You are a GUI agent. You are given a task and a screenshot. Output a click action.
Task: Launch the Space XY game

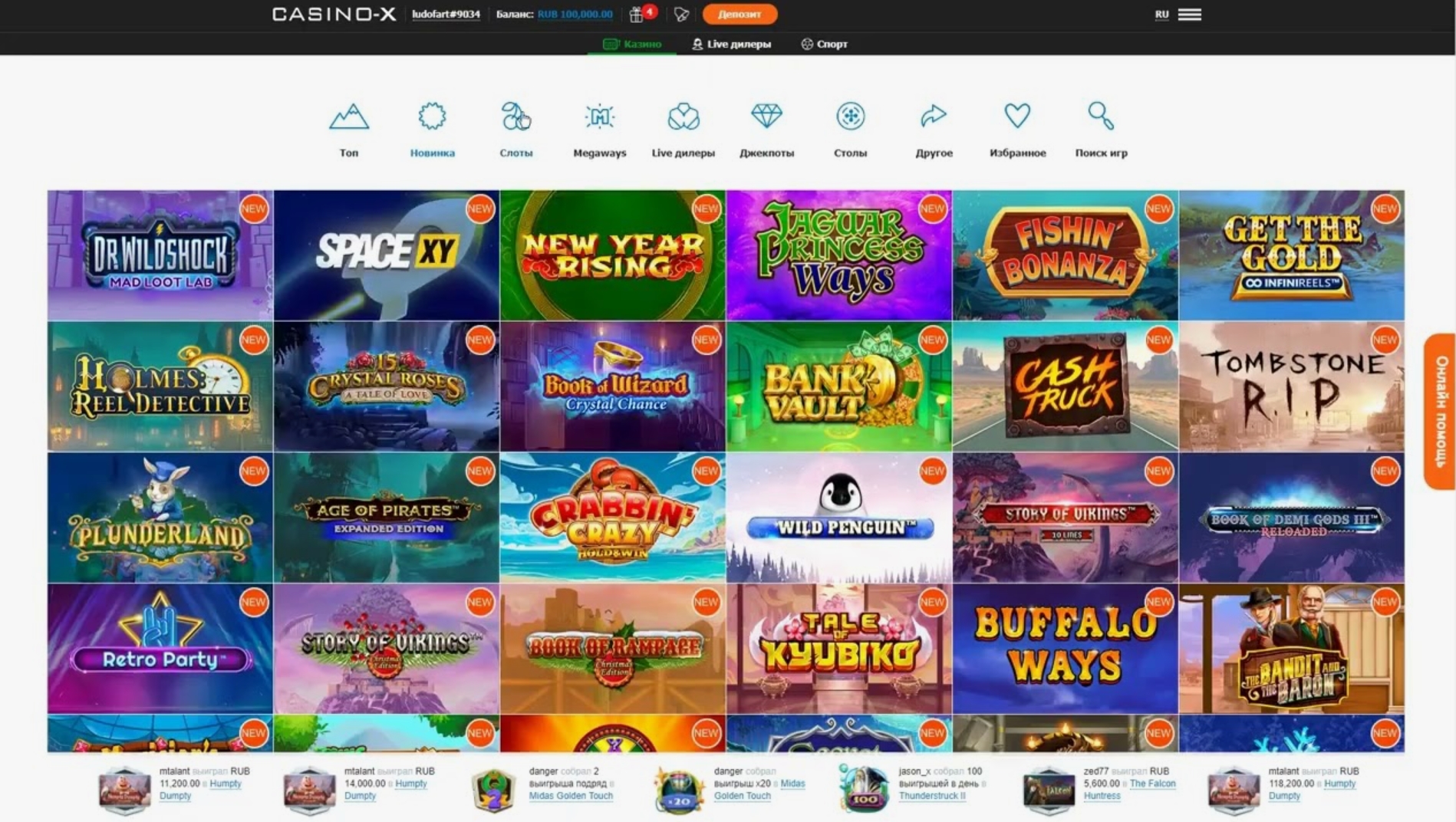click(x=387, y=255)
